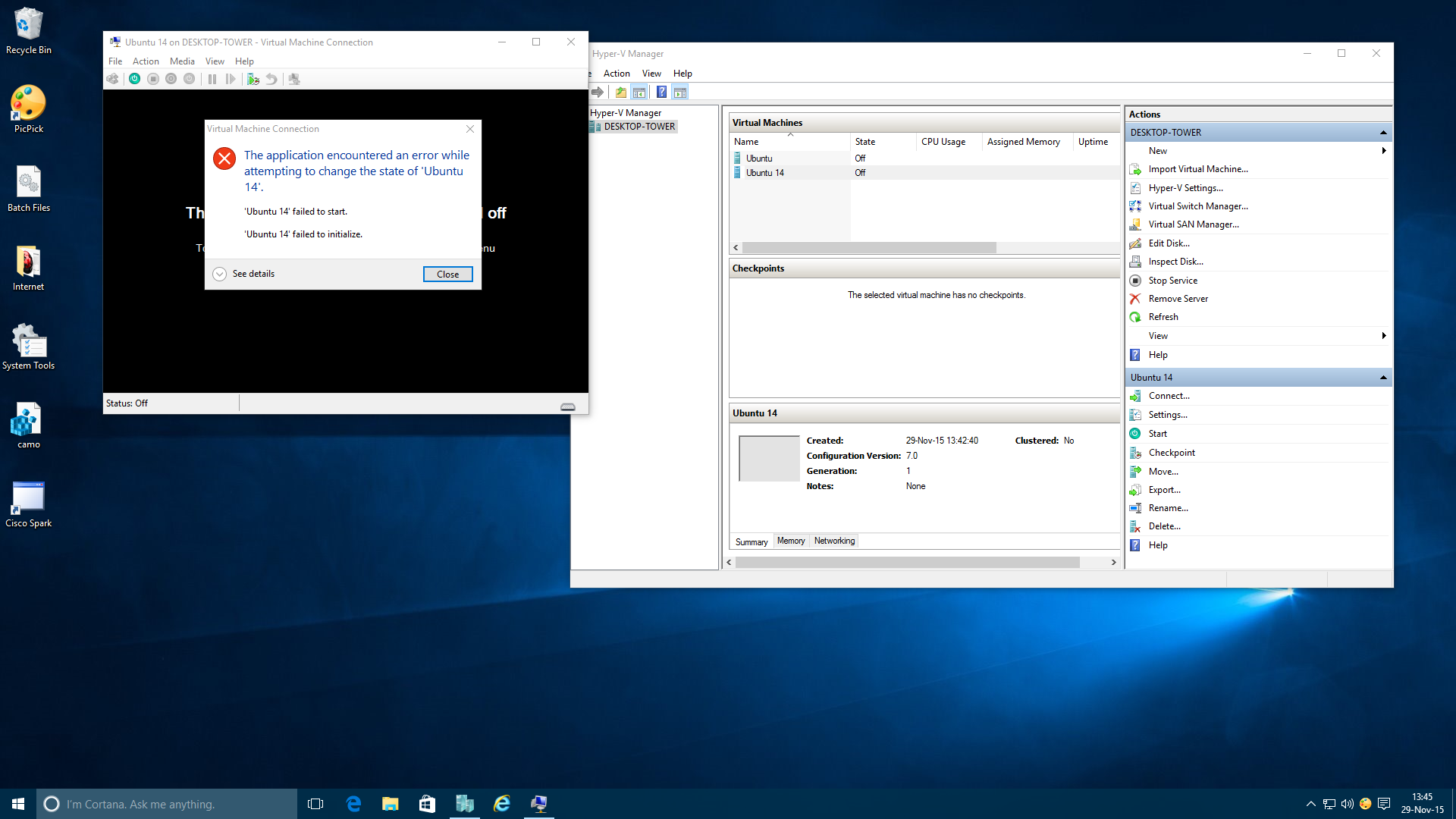Viewport: 1456px width, 819px height.
Task: Click the Virtual Machines list horizontal scrollbar
Action: (x=869, y=248)
